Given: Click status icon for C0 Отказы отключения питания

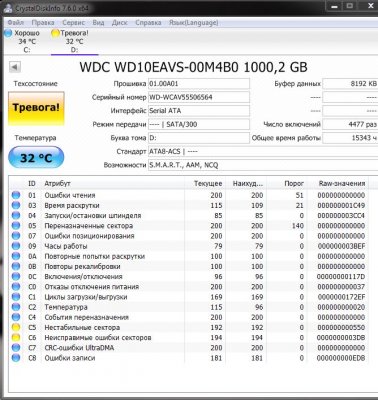Looking at the screenshot, I should point(16,287).
